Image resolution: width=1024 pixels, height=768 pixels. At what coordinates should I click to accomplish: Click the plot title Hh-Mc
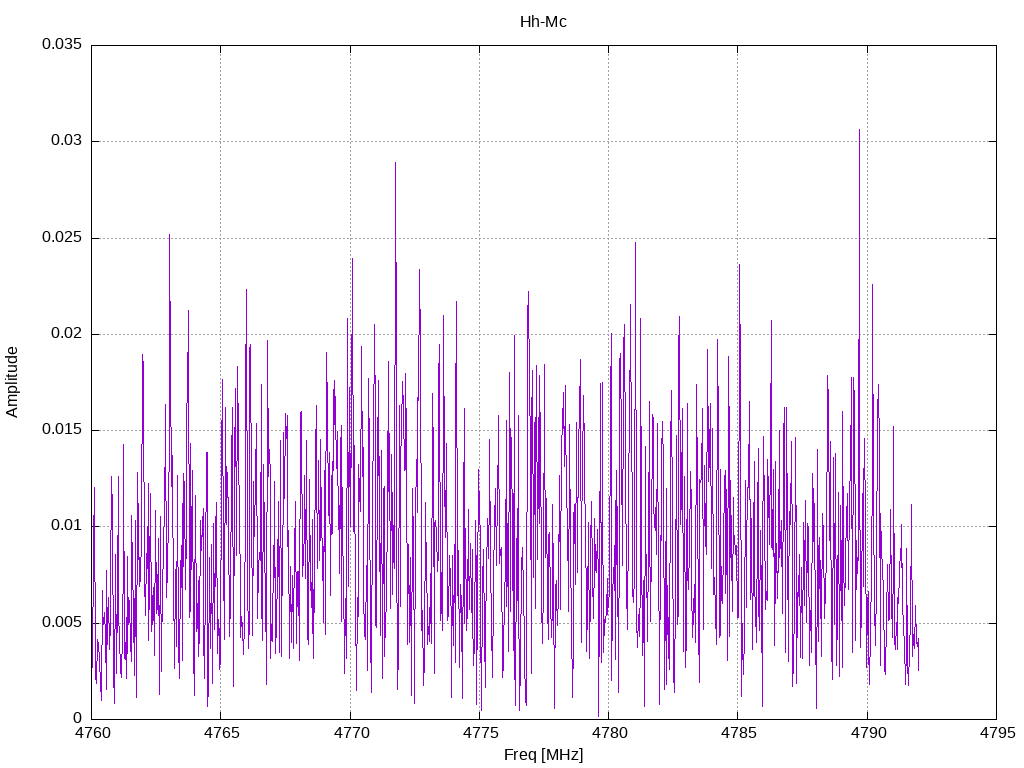click(x=543, y=22)
